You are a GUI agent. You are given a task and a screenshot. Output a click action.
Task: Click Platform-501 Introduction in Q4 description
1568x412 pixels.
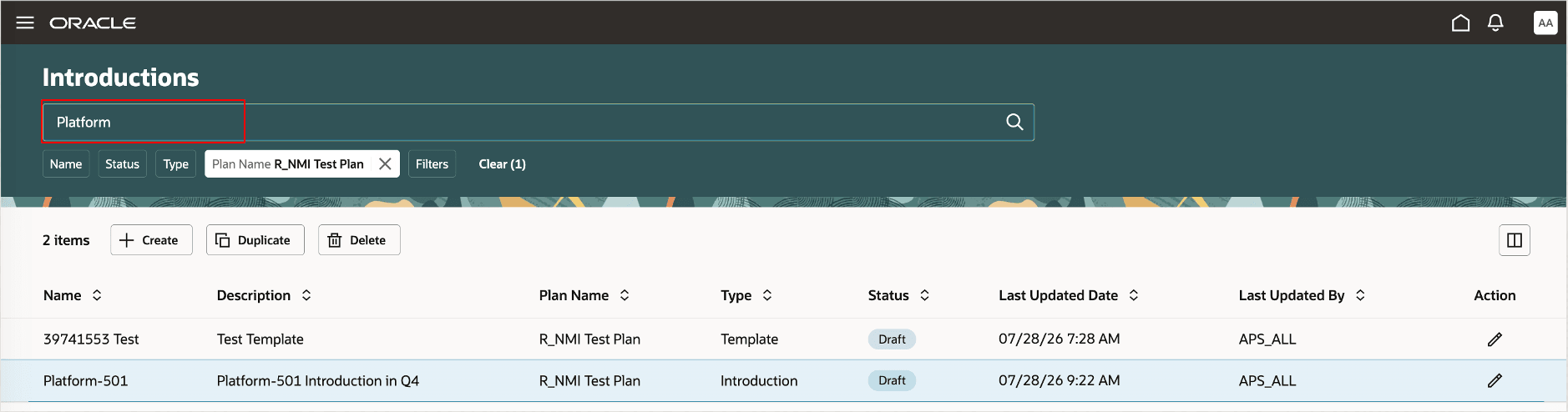coord(318,381)
